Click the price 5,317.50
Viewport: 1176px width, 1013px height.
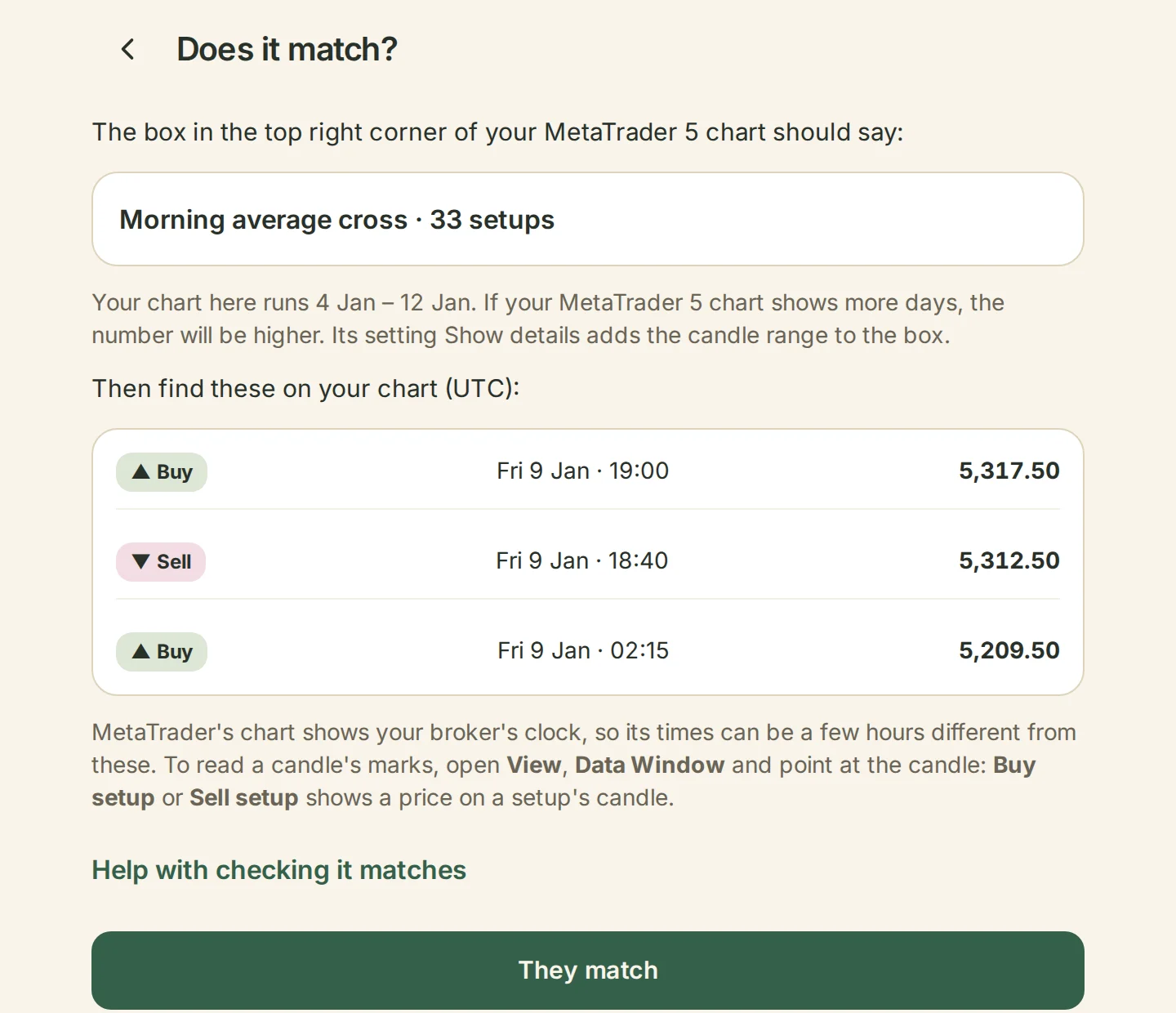[x=1009, y=471]
